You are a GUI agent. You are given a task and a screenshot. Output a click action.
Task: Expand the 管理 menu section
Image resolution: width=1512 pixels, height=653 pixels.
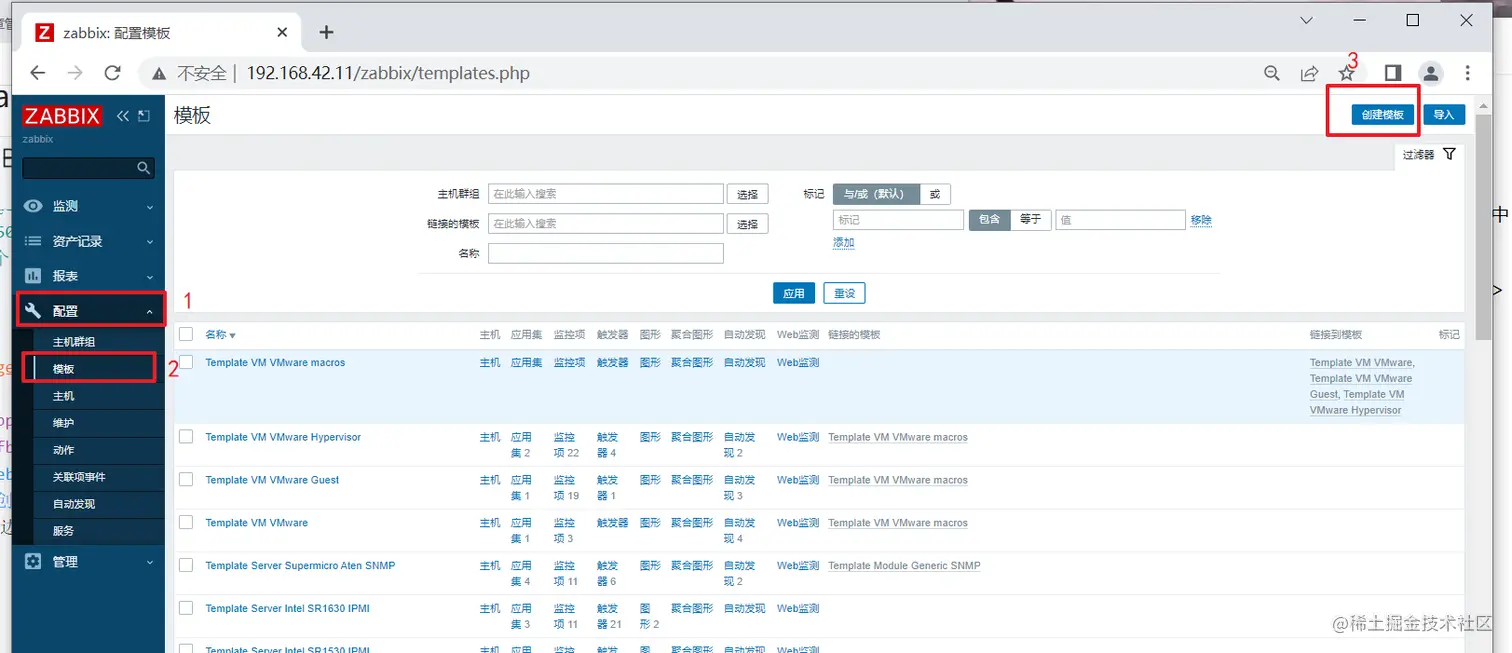point(150,563)
